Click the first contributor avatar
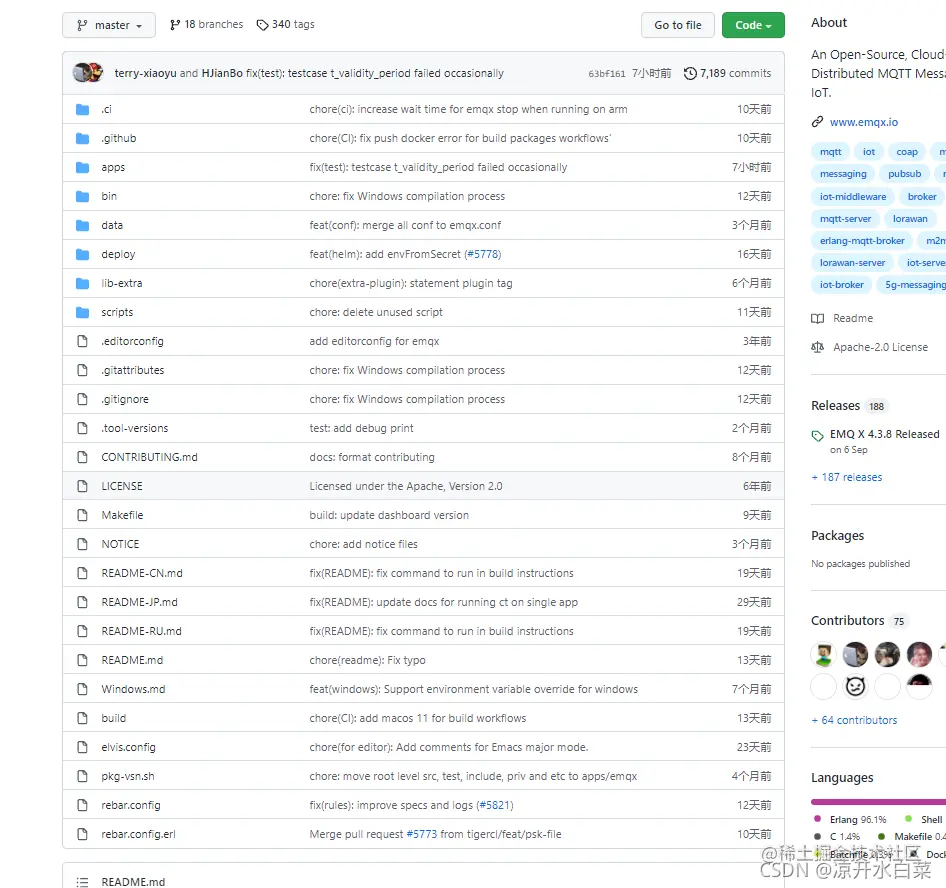Viewport: 946px width, 888px height. pyautogui.click(x=824, y=654)
